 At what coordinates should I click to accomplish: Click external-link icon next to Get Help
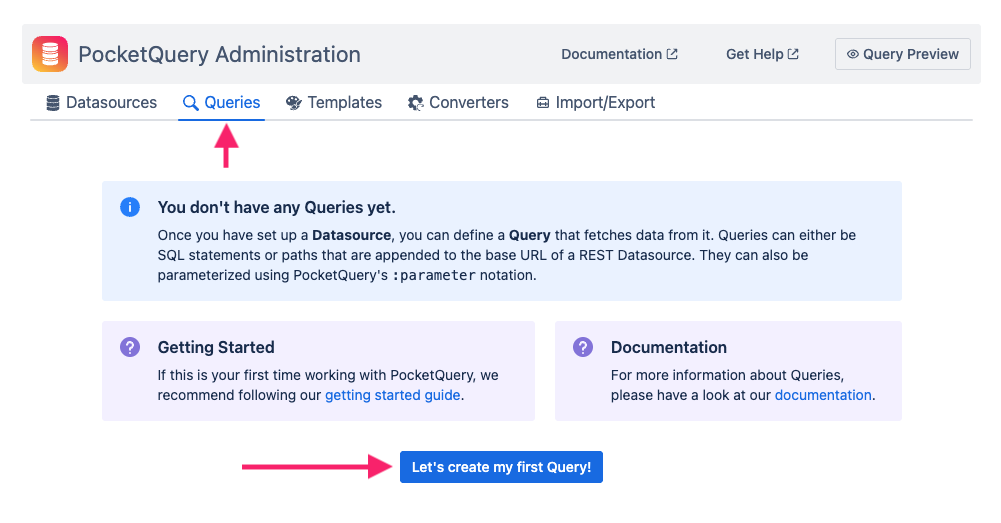[x=793, y=55]
